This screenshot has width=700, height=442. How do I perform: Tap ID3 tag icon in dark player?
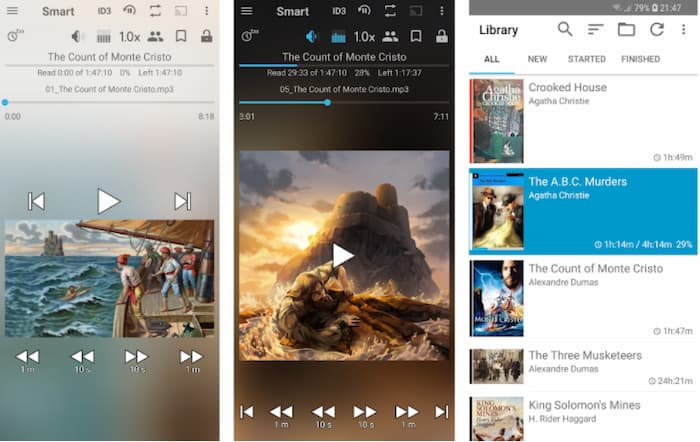click(x=338, y=11)
